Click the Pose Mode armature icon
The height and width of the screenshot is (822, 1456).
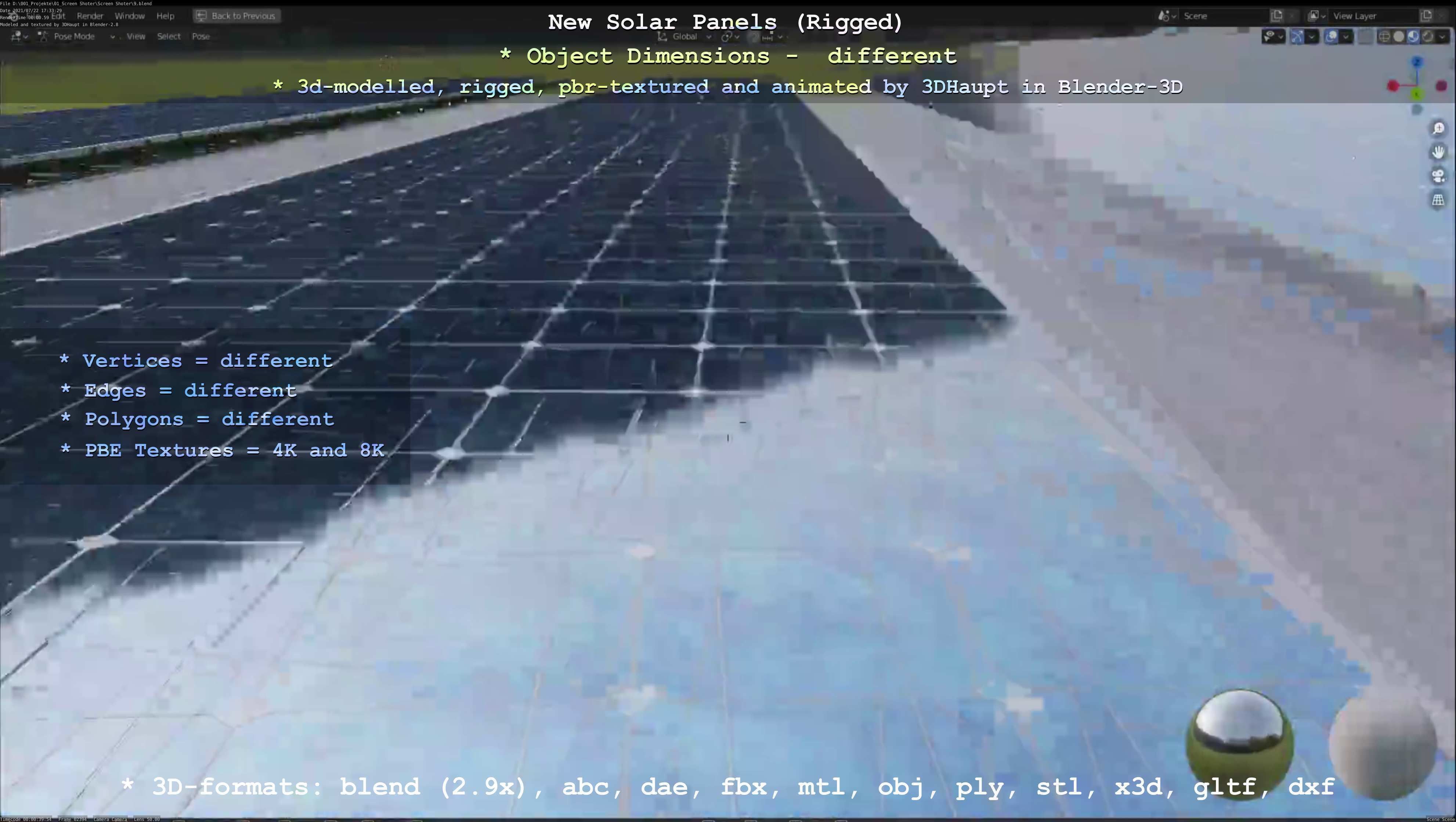pos(42,37)
